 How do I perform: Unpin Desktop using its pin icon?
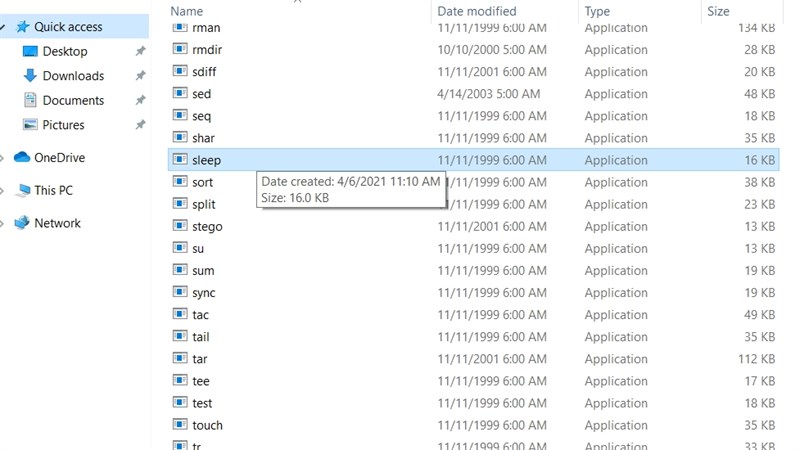[x=140, y=51]
